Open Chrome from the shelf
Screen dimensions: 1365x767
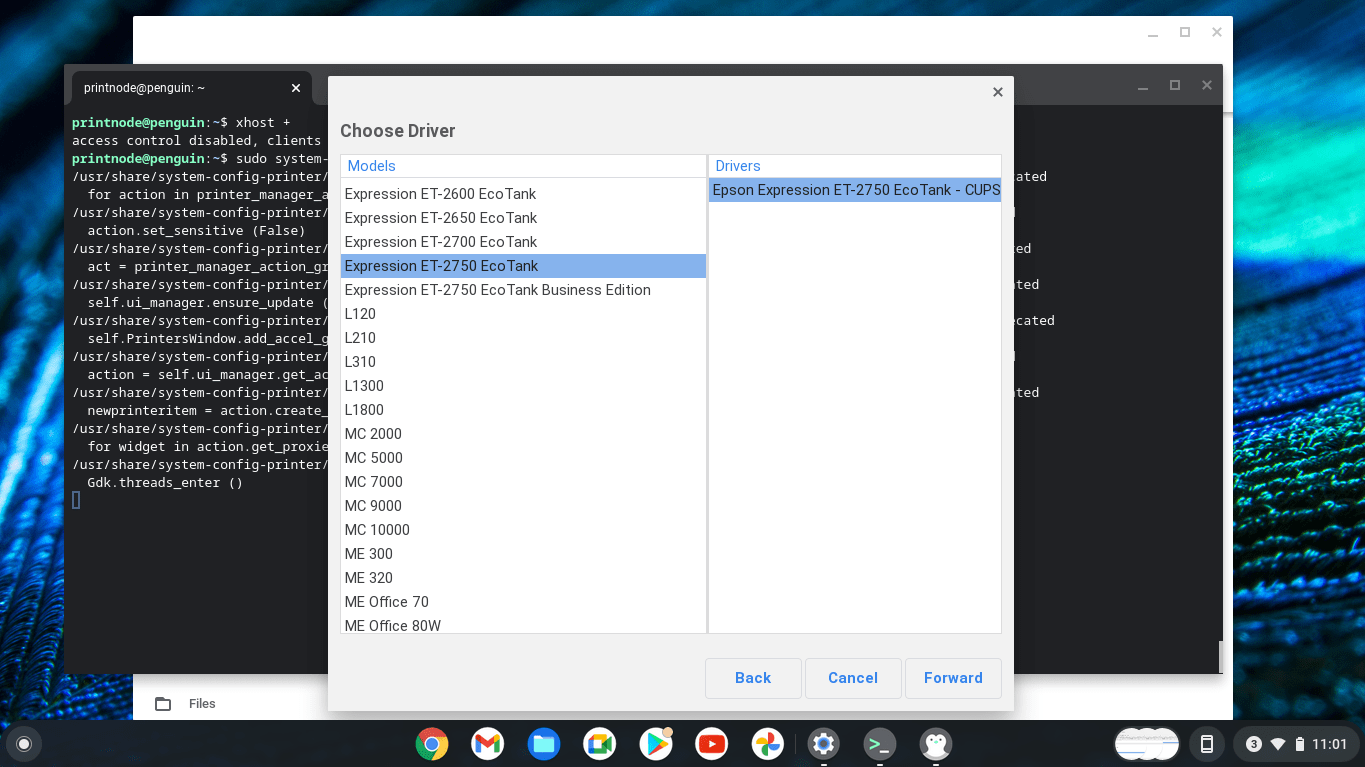pyautogui.click(x=432, y=744)
